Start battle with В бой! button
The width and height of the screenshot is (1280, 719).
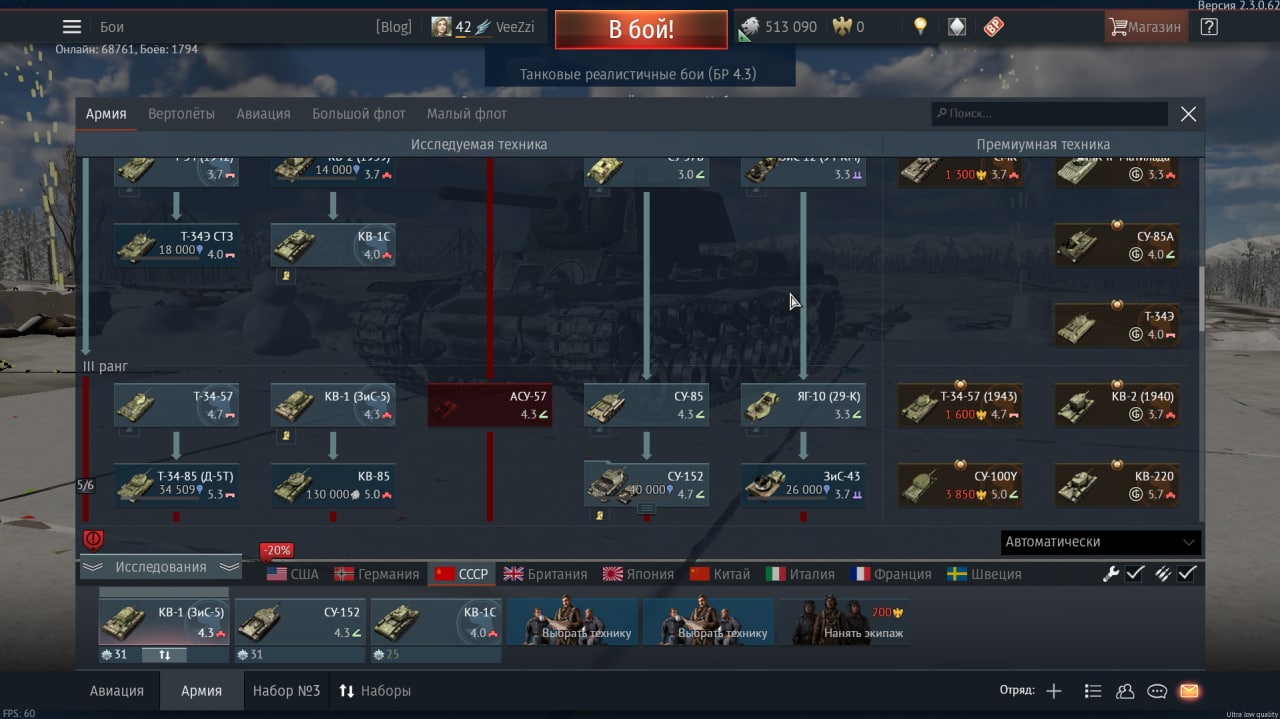(x=641, y=29)
